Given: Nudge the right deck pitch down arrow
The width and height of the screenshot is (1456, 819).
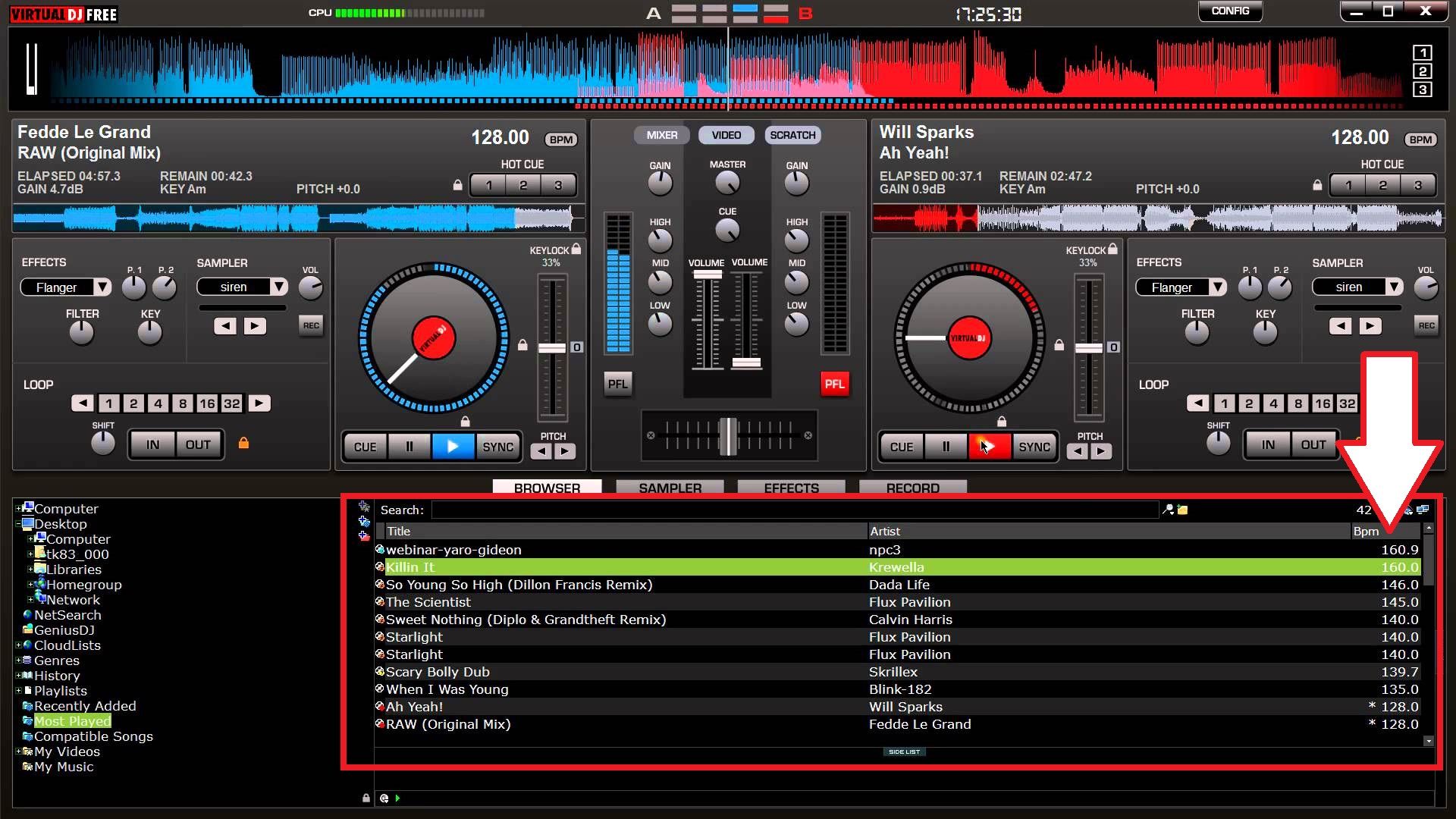Looking at the screenshot, I should pos(1078,452).
